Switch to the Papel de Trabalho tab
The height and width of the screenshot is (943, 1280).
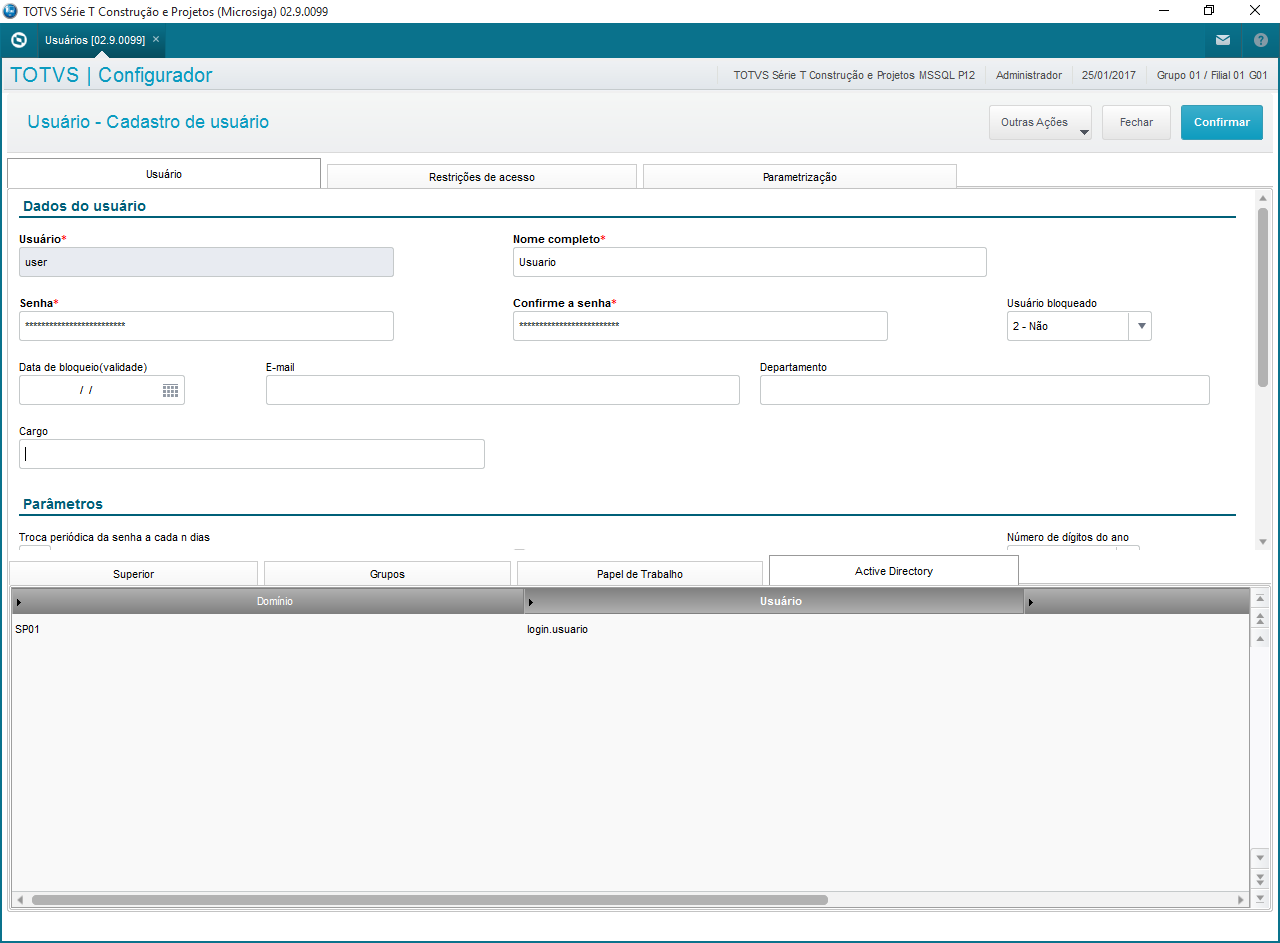640,574
